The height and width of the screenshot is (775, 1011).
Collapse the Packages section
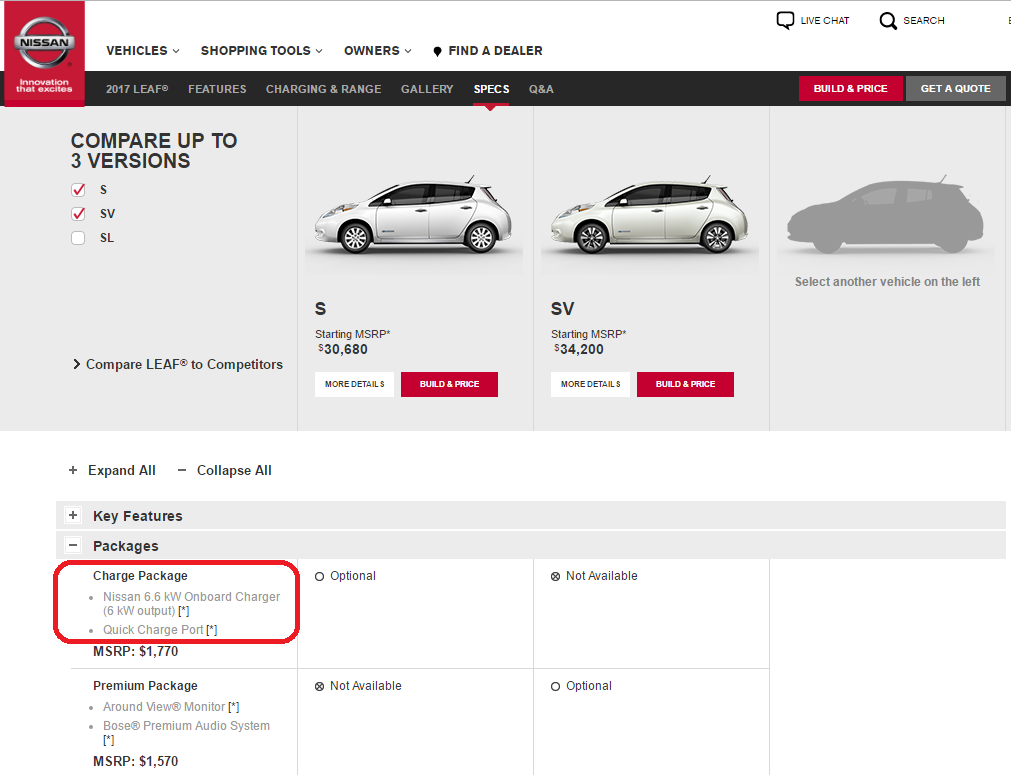click(72, 545)
